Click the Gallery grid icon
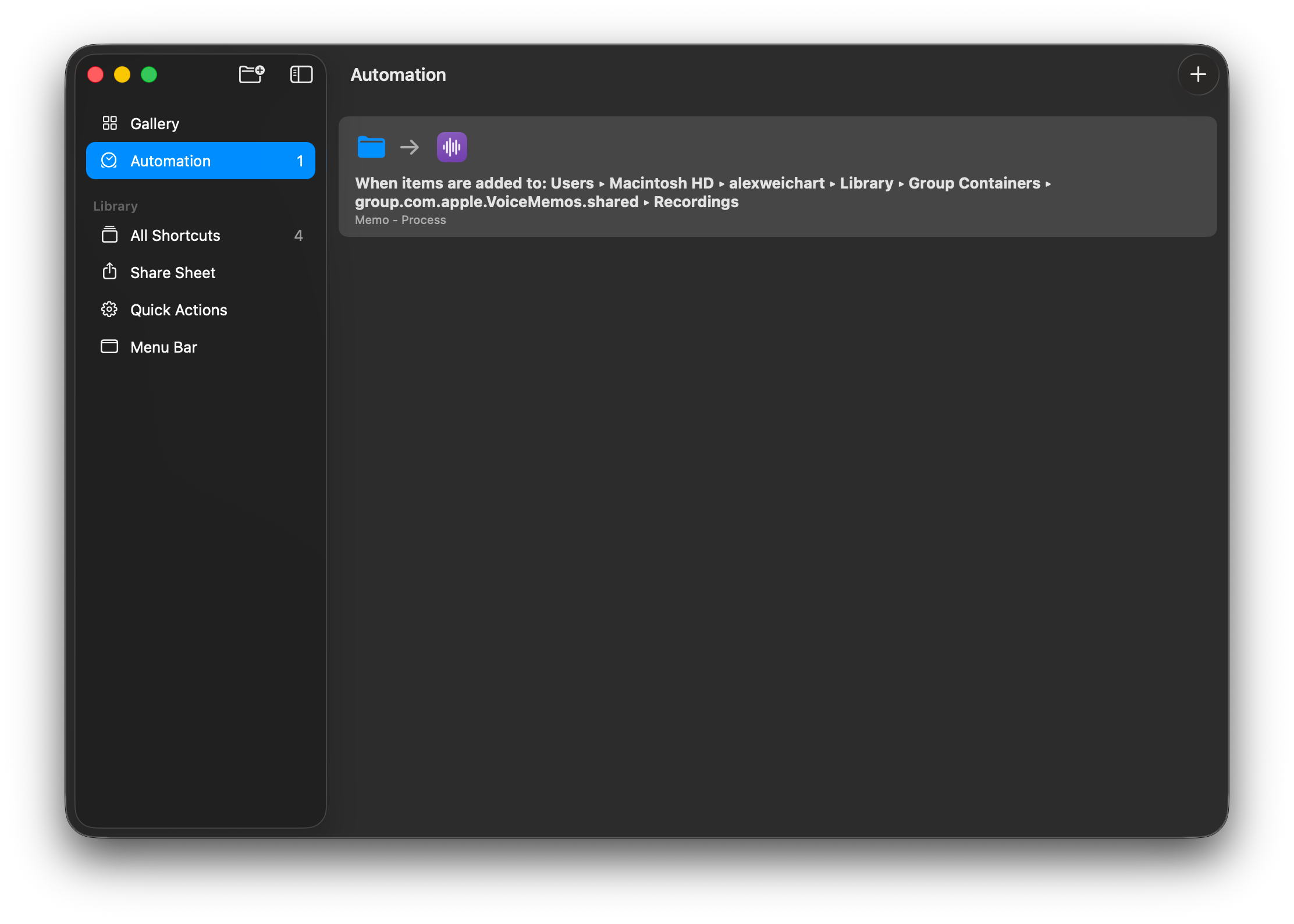Image resolution: width=1294 pixels, height=924 pixels. 109,123
